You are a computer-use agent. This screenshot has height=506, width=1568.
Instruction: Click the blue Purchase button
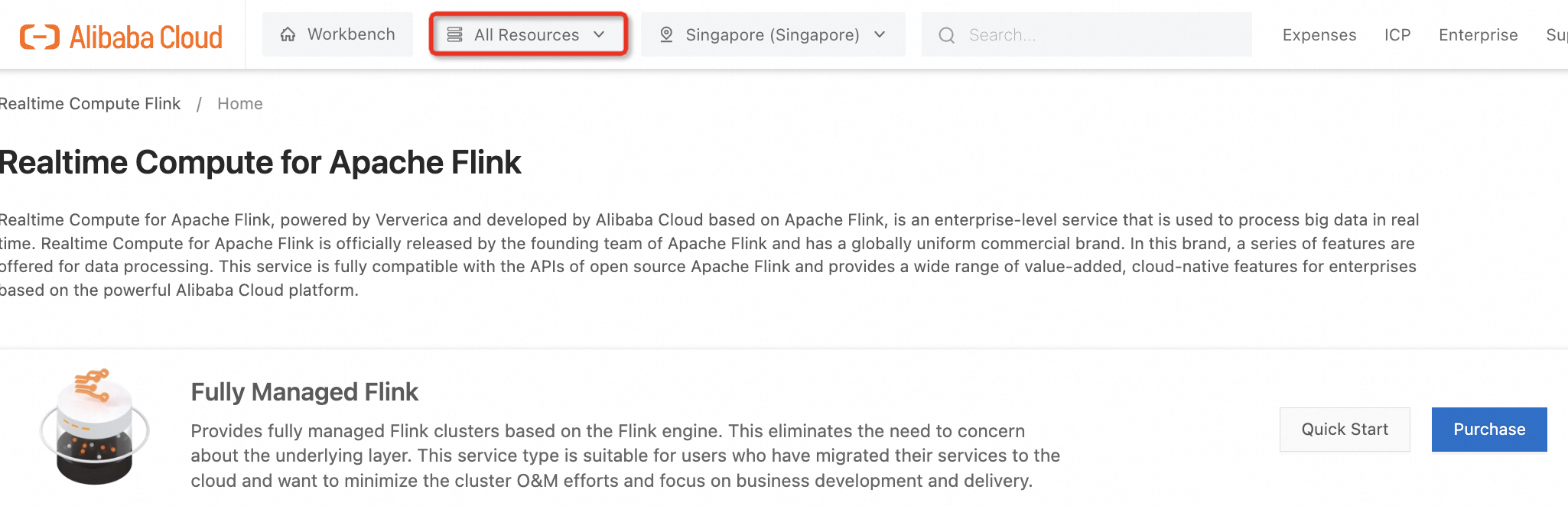pyautogui.click(x=1488, y=430)
